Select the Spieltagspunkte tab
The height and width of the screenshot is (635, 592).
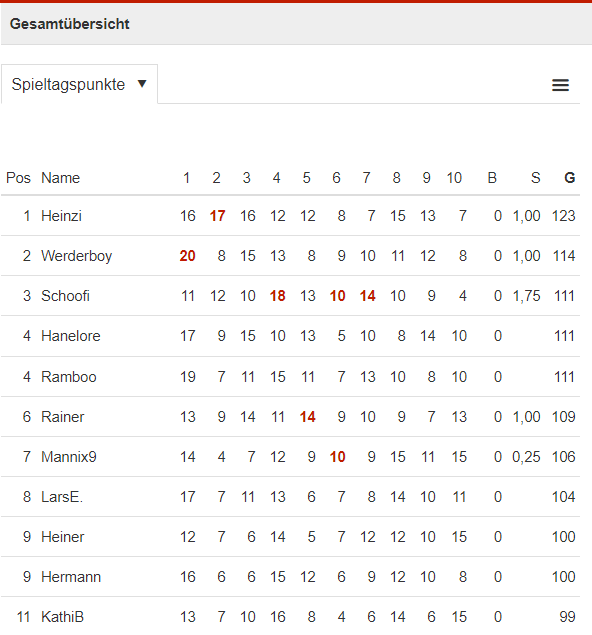click(79, 84)
